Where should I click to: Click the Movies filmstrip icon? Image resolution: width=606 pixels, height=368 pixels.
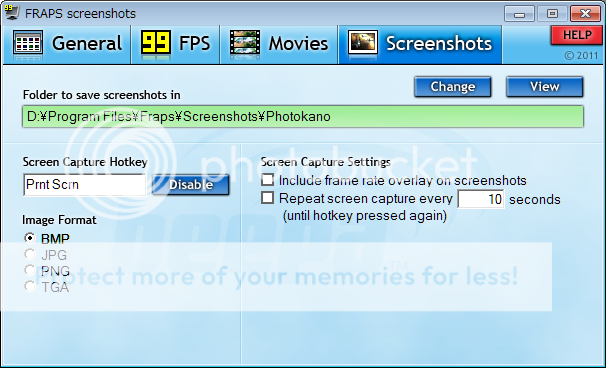[x=245, y=43]
